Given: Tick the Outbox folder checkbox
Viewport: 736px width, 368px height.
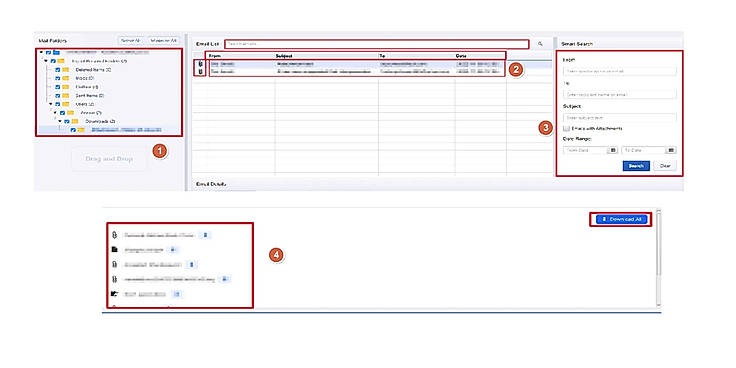Looking at the screenshot, I should click(58, 87).
